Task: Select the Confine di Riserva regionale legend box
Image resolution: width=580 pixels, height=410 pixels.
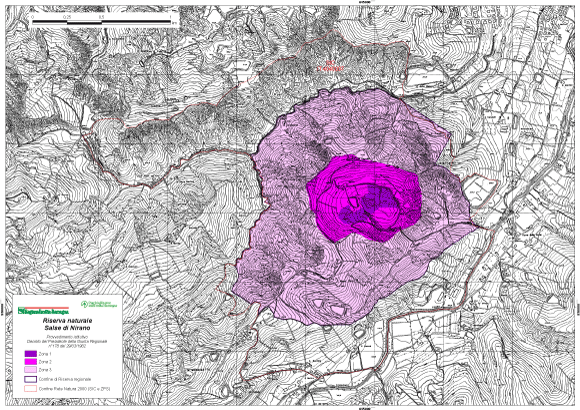Action: [30, 379]
